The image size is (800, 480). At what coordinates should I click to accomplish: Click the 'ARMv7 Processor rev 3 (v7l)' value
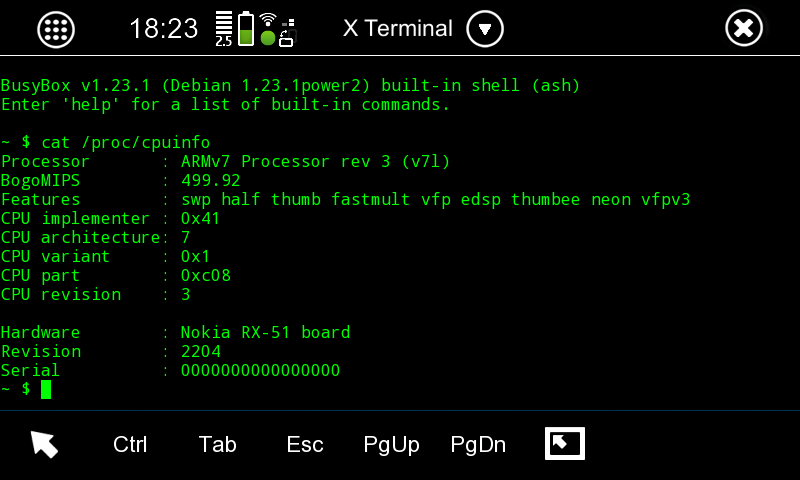(x=315, y=162)
